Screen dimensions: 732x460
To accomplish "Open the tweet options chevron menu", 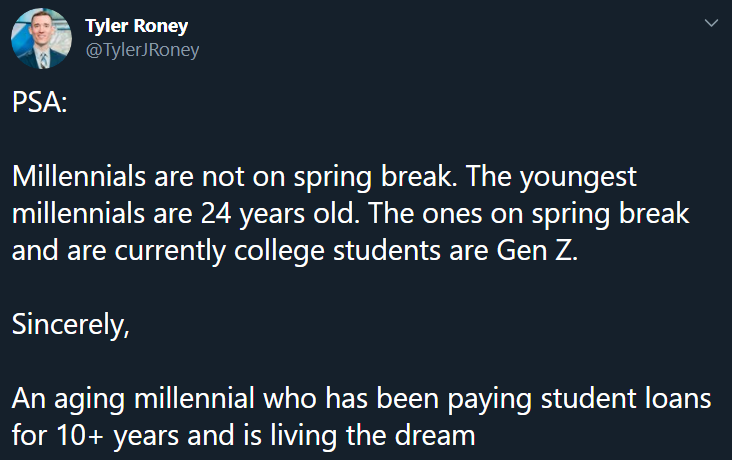I will tap(711, 23).
